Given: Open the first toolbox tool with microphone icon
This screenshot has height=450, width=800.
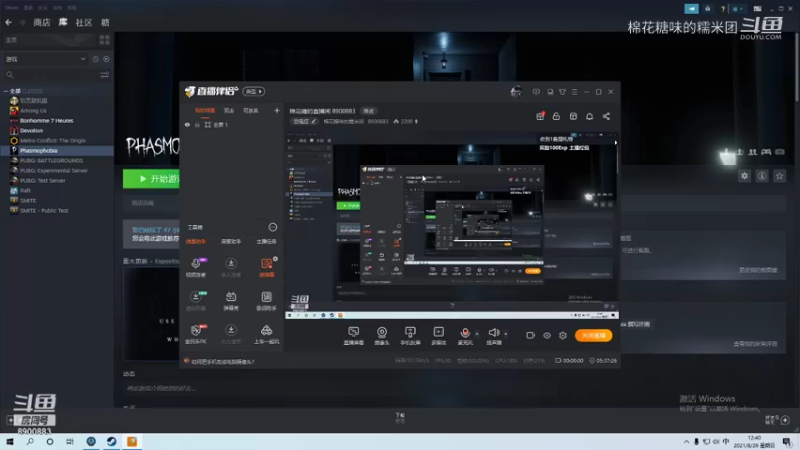Looking at the screenshot, I should 196,267.
